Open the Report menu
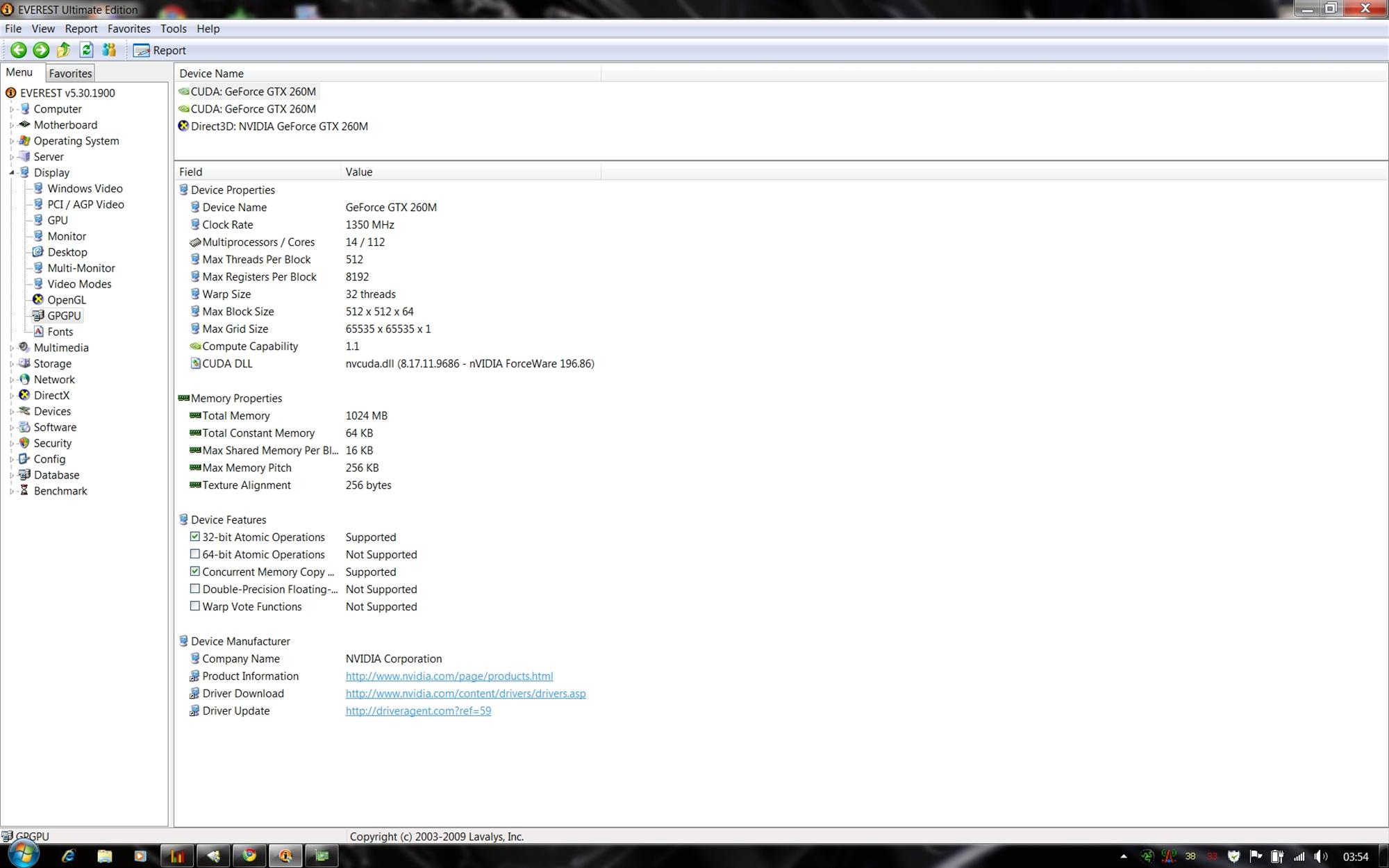The width and height of the screenshot is (1389, 868). (81, 28)
